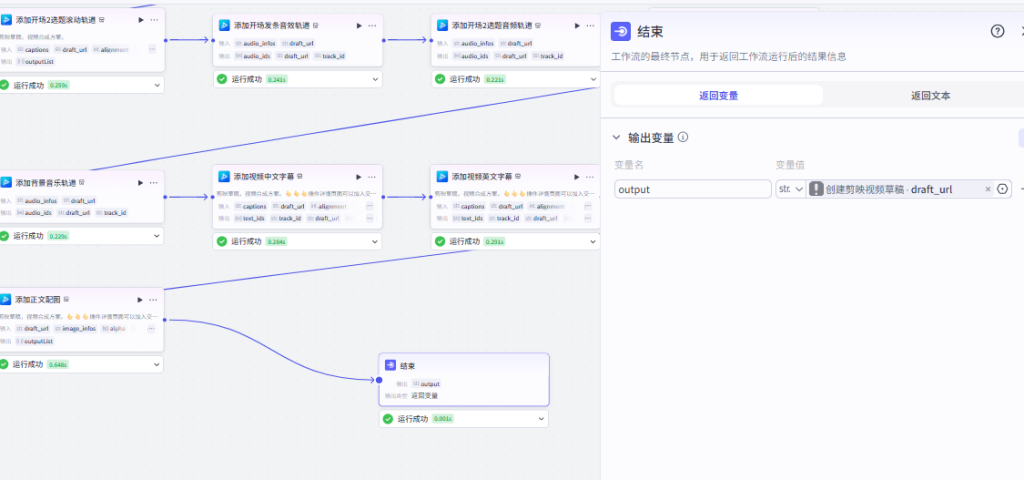This screenshot has height=480, width=1024.
Task: Open more options for 添加开场2选题音频轨道
Action: click(590, 25)
